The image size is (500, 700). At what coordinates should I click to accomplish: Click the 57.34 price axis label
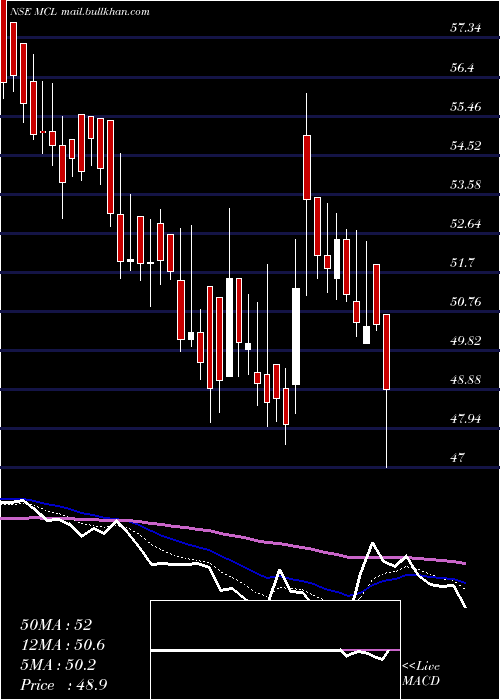click(465, 28)
